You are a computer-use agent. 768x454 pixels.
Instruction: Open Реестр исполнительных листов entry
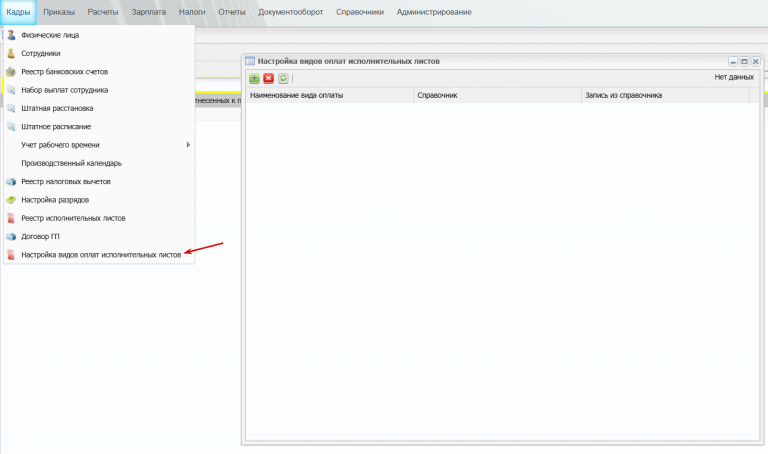[99, 218]
